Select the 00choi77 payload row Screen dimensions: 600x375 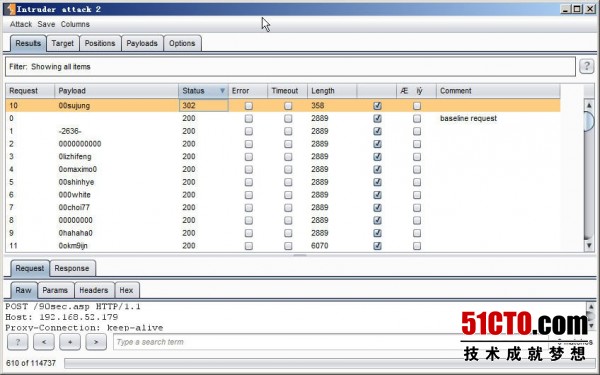283,207
